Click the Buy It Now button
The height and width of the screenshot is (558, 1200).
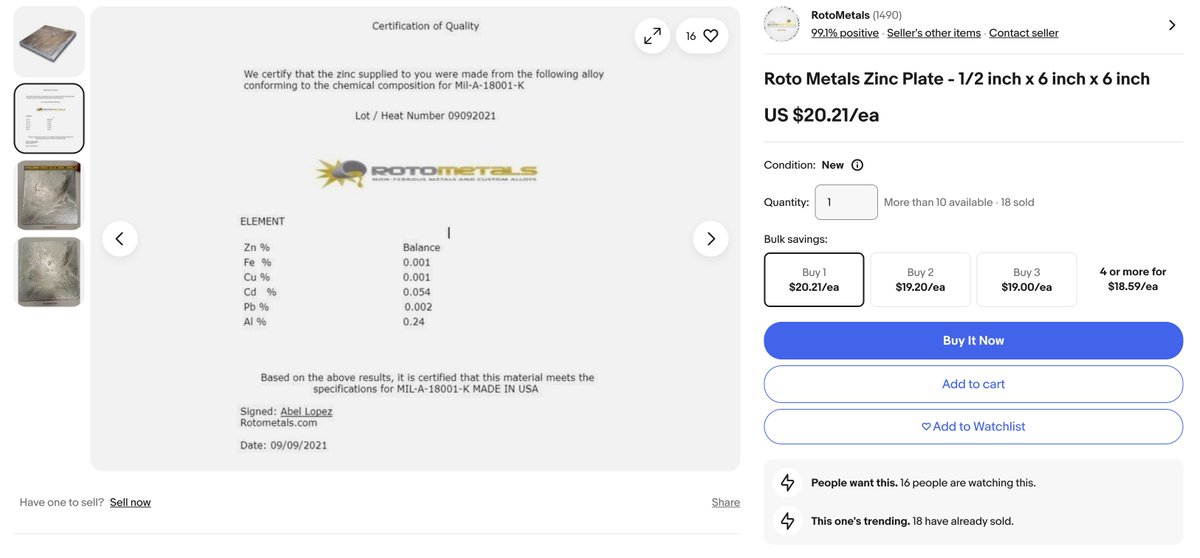(x=973, y=341)
